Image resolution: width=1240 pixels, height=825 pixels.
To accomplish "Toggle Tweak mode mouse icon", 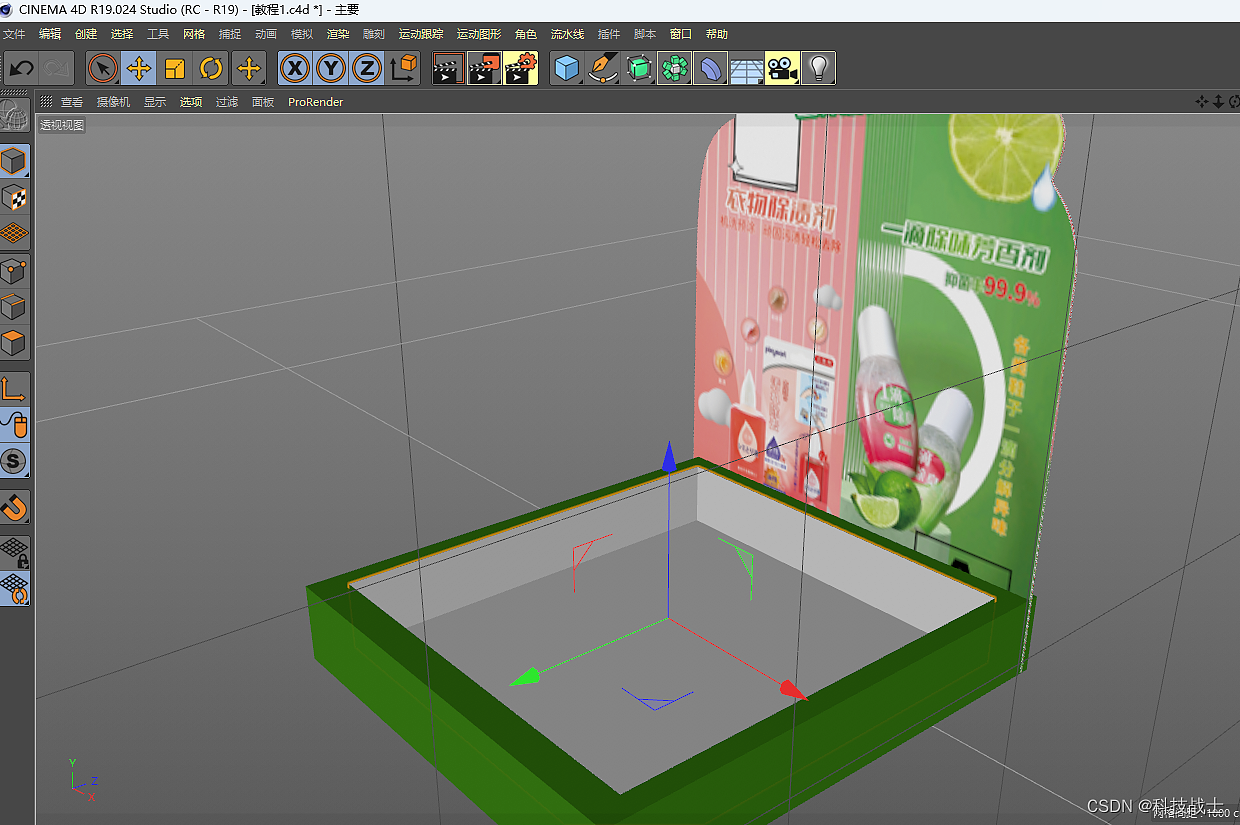I will click(x=14, y=425).
